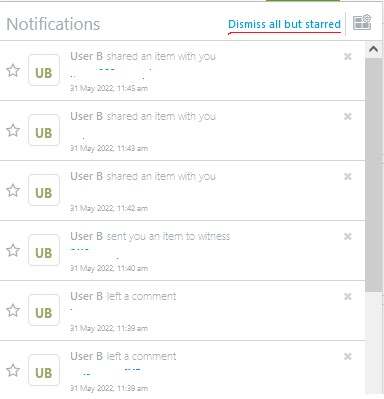Star the 11:45 am shared item notification
The image size is (384, 399).
coord(13,70)
